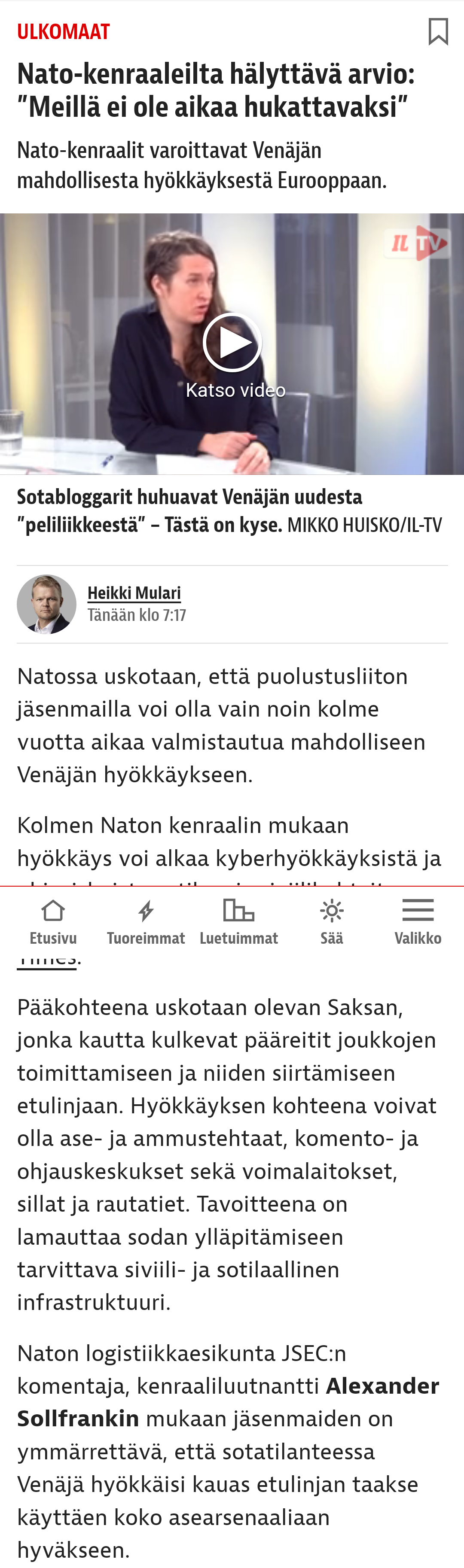The image size is (464, 1568).
Task: Tap the Tuoreimmat tab label
Action: click(x=146, y=938)
